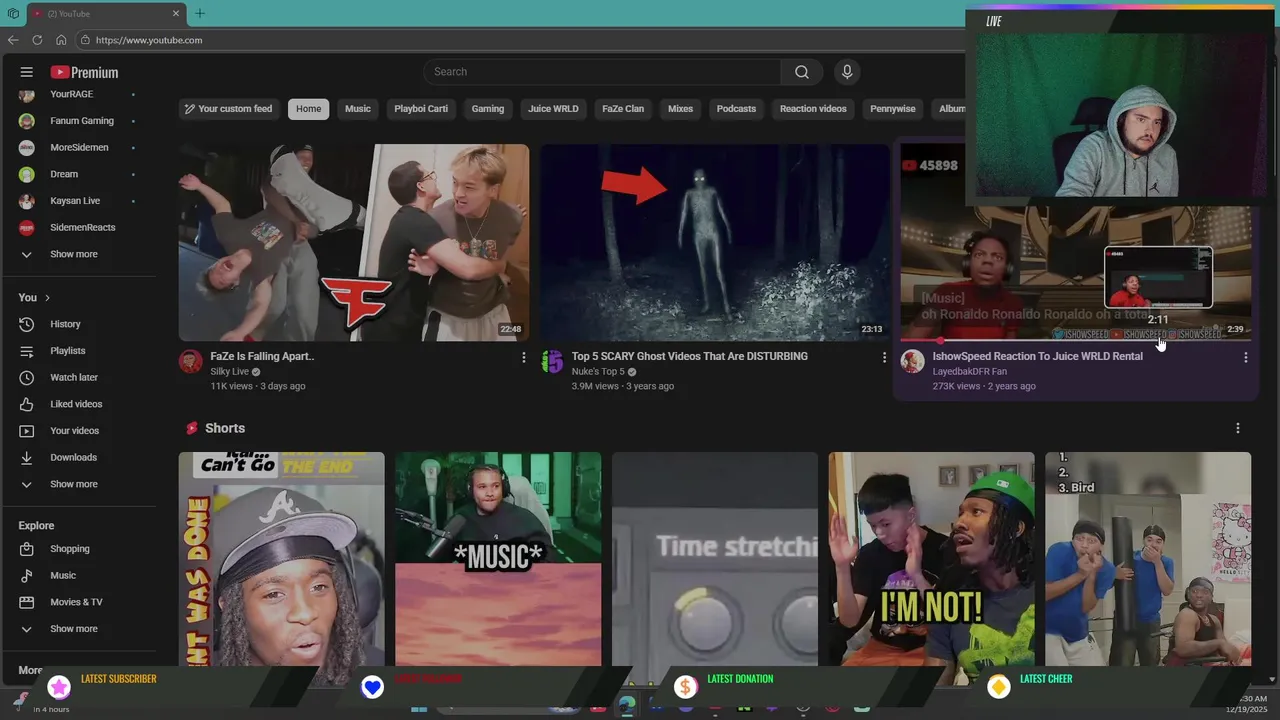Open Movies & TV under Explore
Image resolution: width=1280 pixels, height=720 pixels.
pyautogui.click(x=77, y=602)
